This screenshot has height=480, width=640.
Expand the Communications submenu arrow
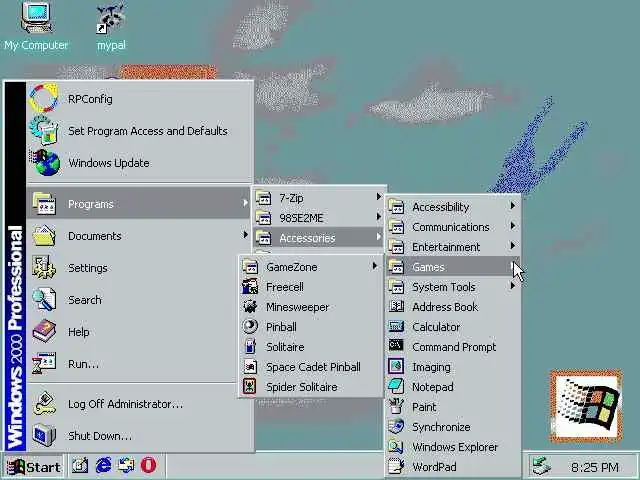click(512, 226)
